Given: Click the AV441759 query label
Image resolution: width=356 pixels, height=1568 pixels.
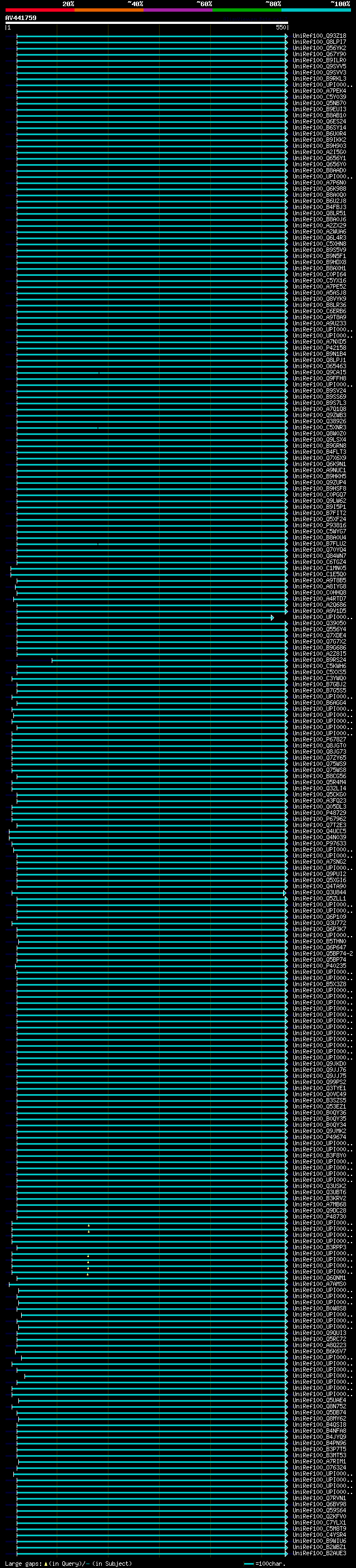Looking at the screenshot, I should click(21, 18).
